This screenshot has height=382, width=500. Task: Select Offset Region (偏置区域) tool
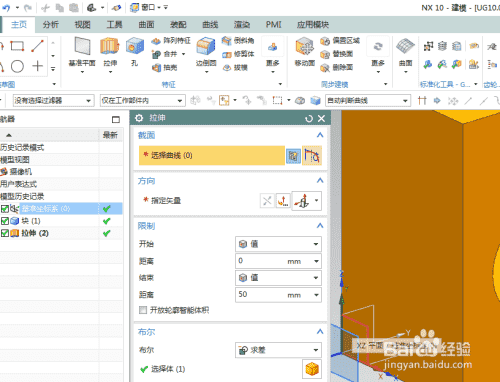pyautogui.click(x=340, y=41)
